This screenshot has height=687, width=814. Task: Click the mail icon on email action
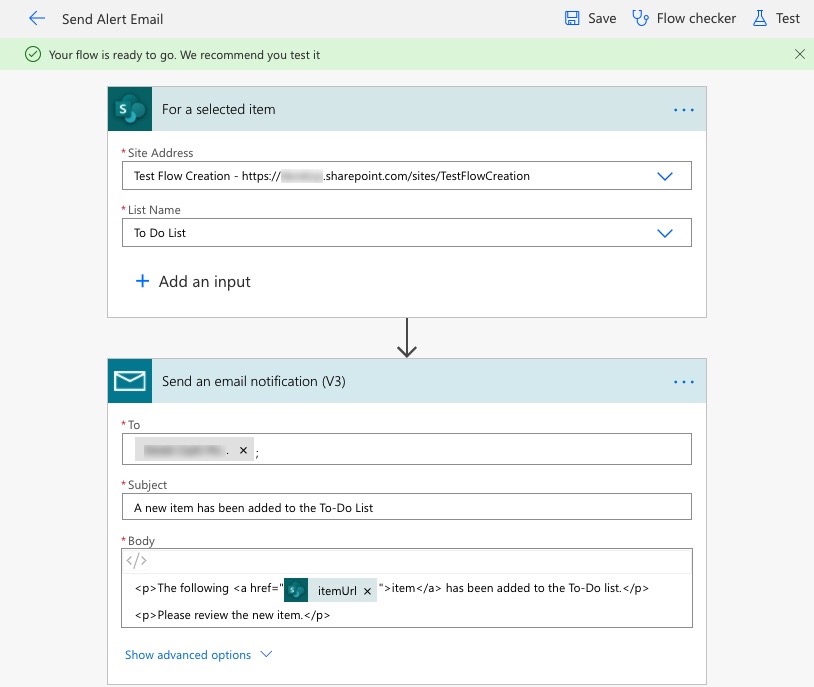point(130,381)
